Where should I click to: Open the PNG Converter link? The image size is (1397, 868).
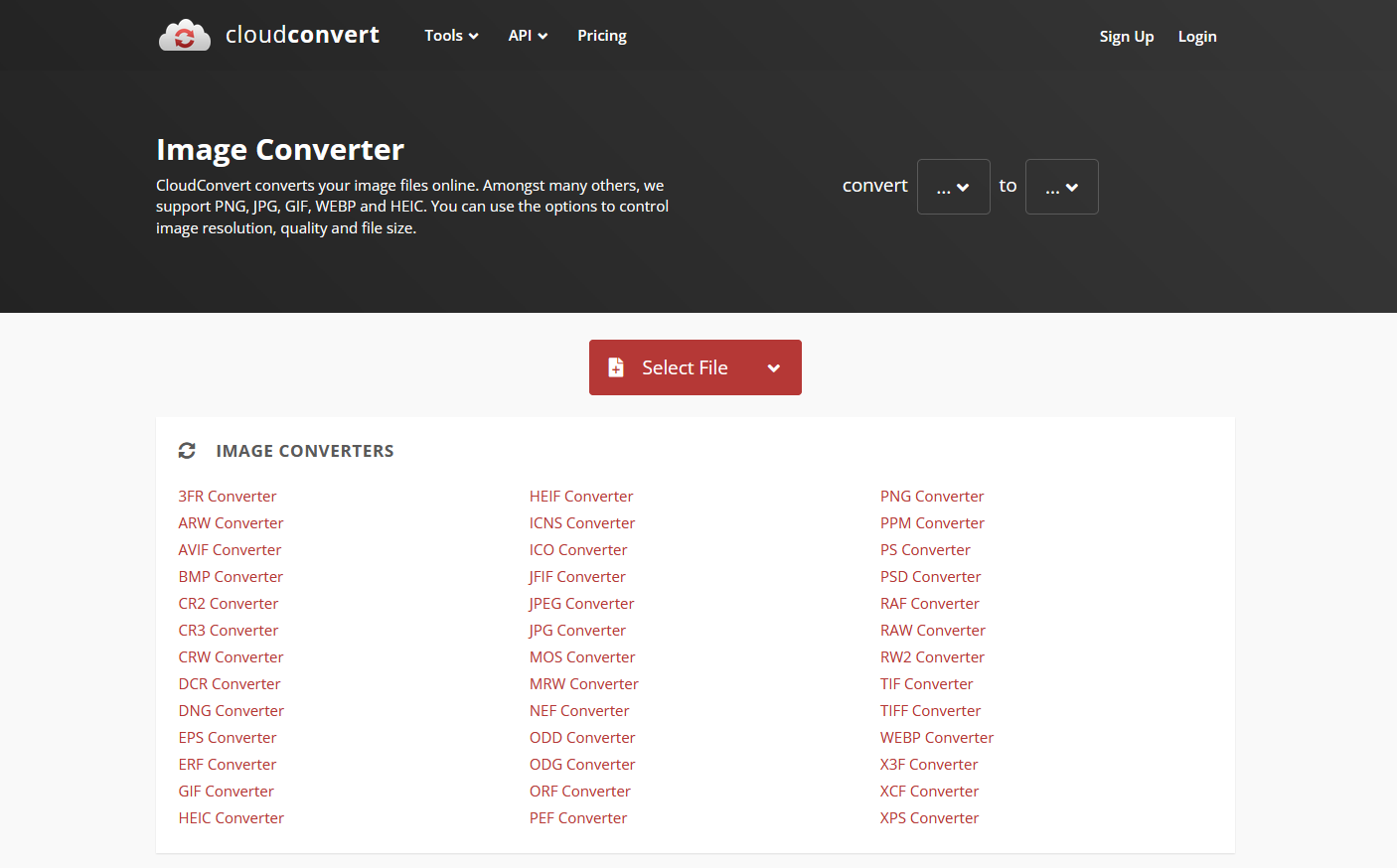point(932,497)
